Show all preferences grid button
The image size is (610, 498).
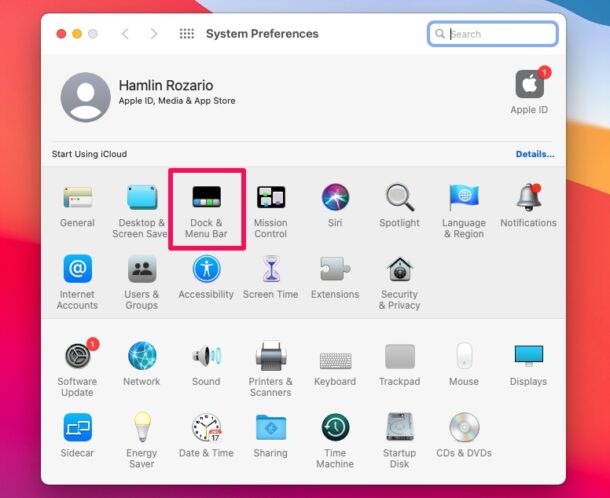(187, 34)
